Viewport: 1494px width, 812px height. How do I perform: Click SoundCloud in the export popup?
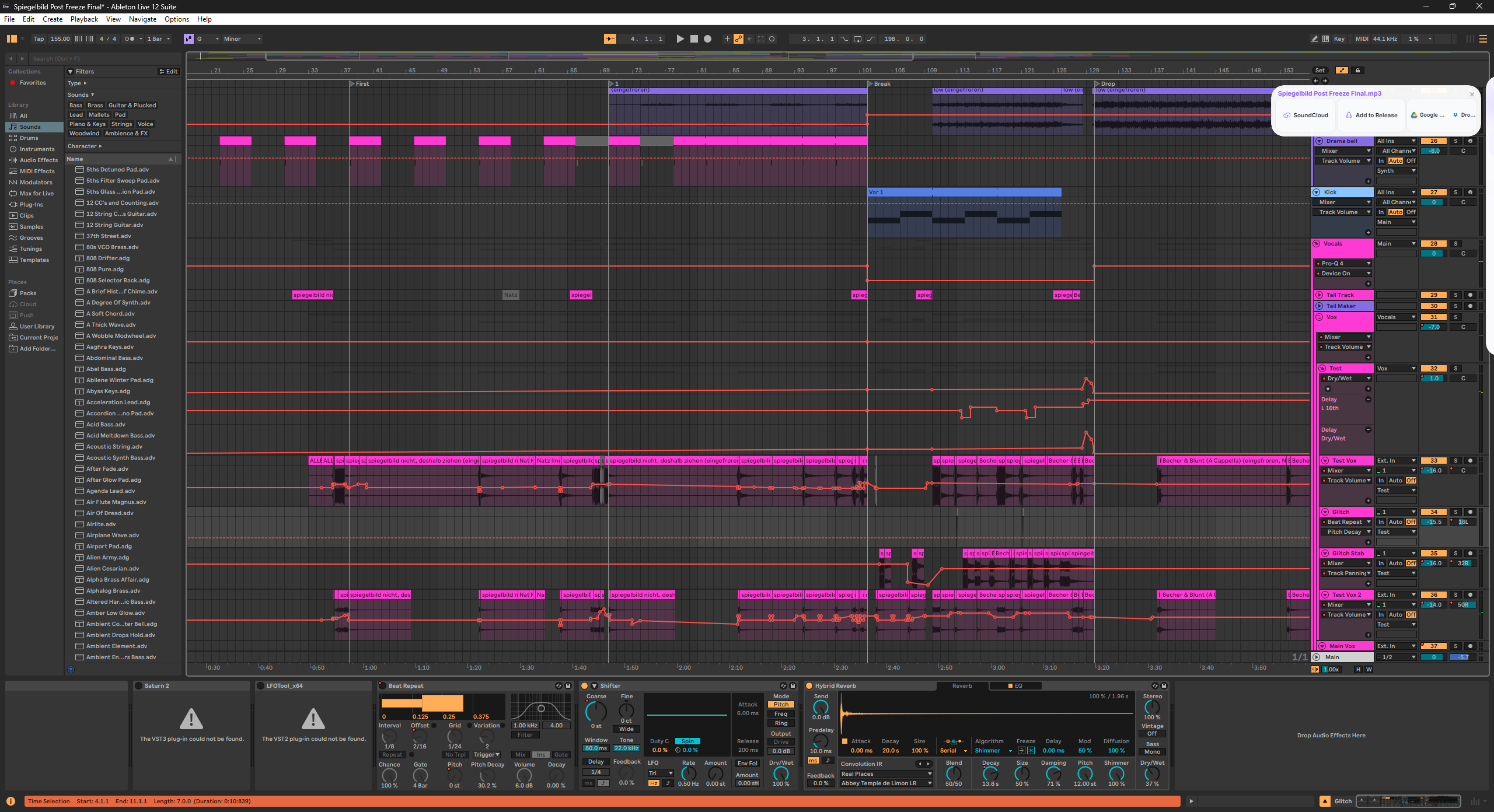pyautogui.click(x=1306, y=116)
